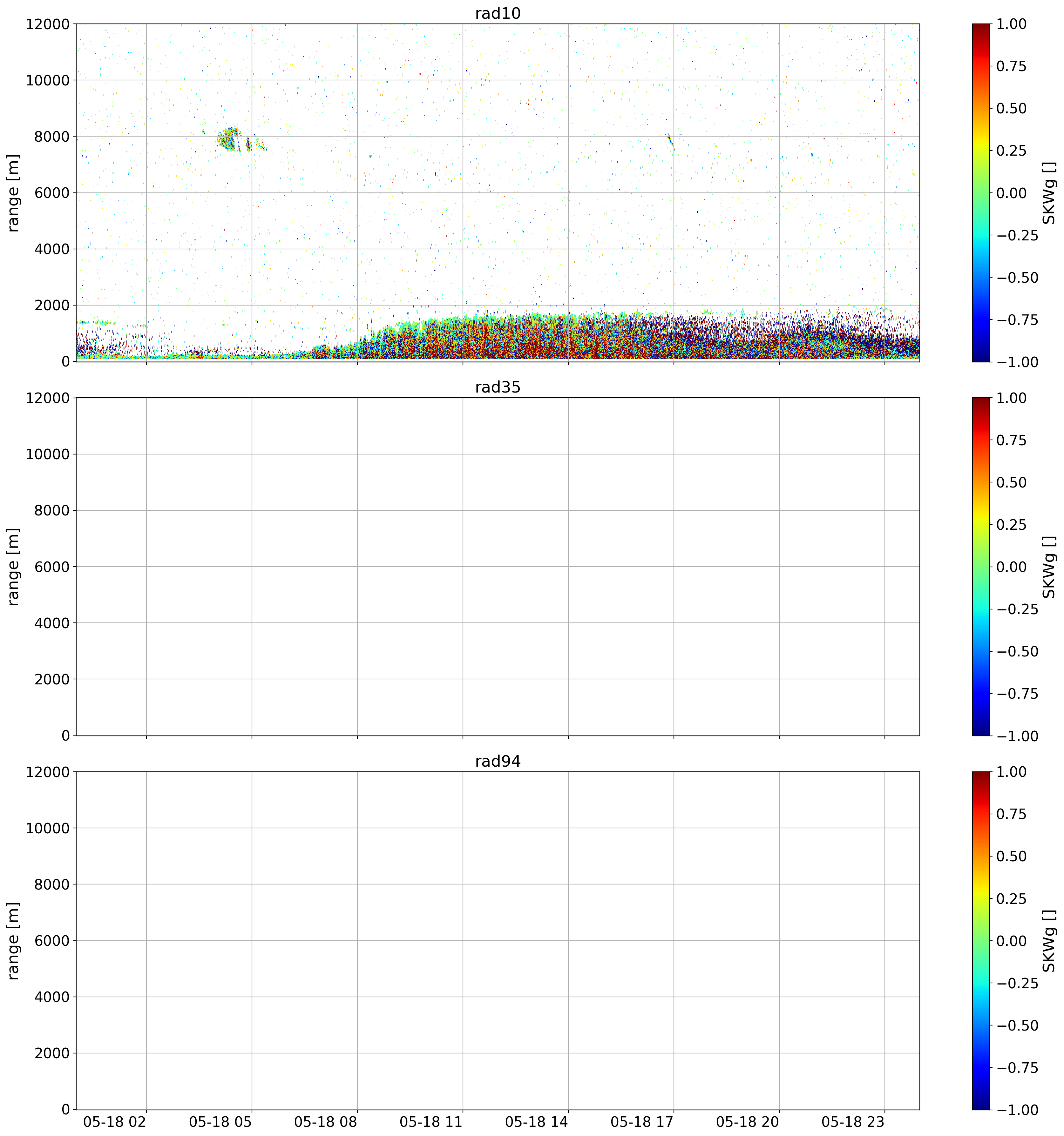
Task: Click the 0.25 tick on rad94 colorbar
Action: click(x=1011, y=898)
